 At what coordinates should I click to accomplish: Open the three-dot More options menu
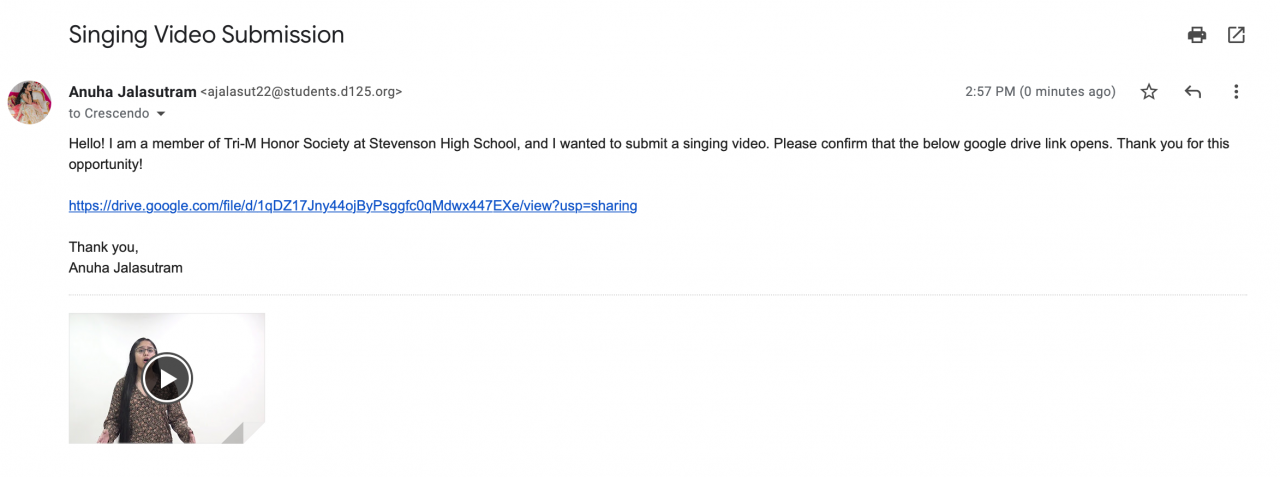coord(1236,92)
